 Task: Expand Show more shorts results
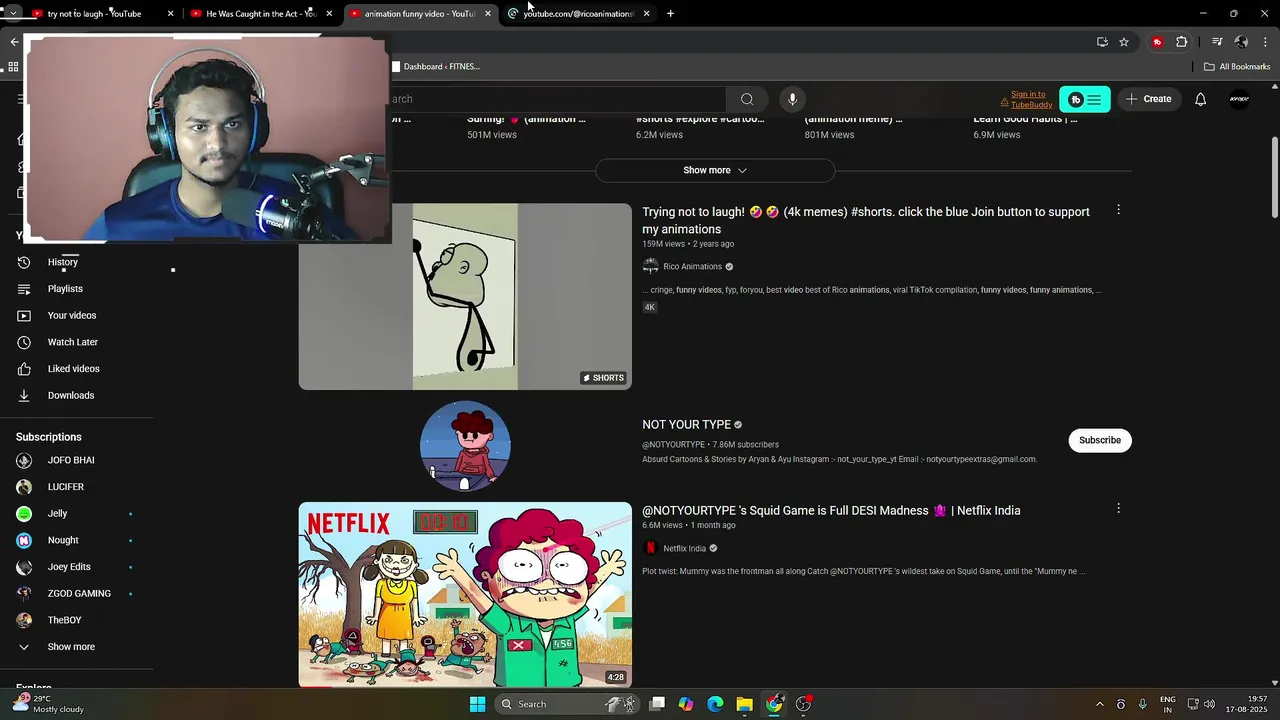tap(715, 170)
